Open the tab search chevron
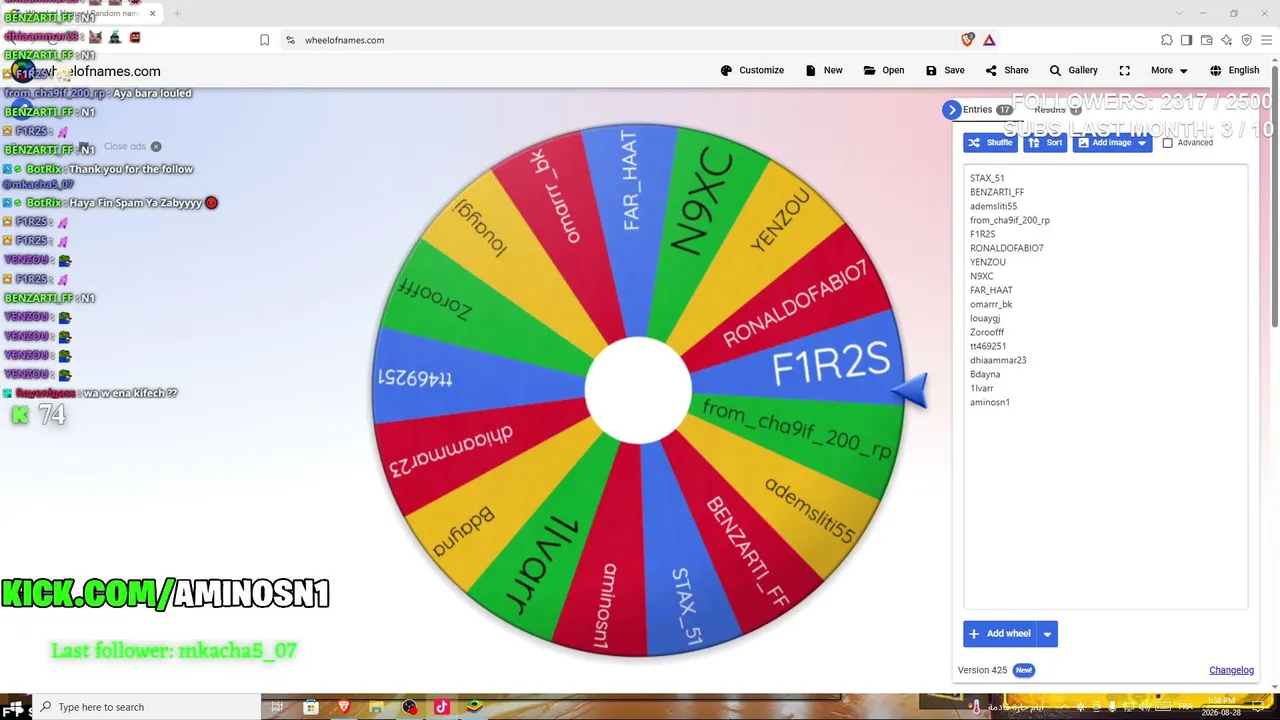This screenshot has height=720, width=1280. (1178, 13)
